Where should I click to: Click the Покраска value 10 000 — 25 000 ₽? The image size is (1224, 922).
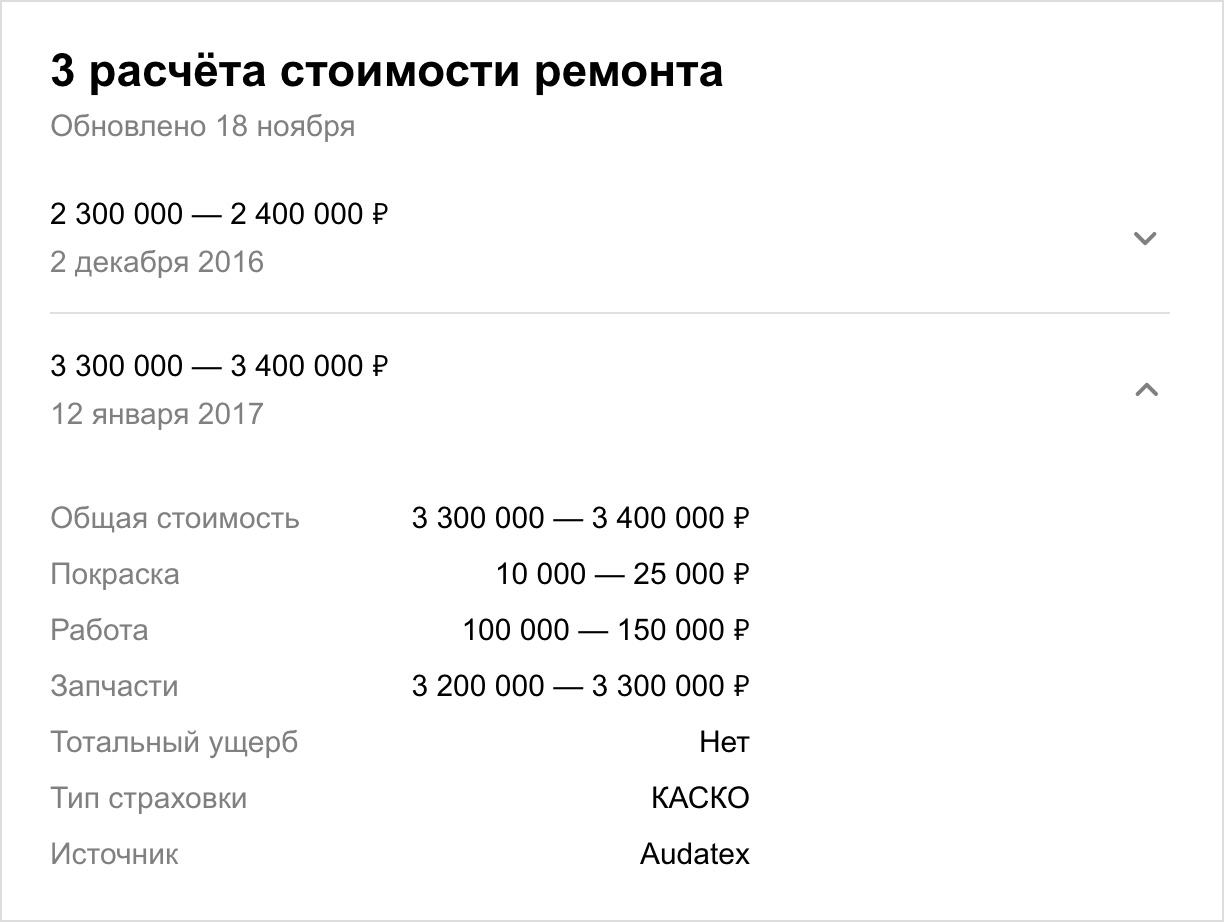click(623, 574)
